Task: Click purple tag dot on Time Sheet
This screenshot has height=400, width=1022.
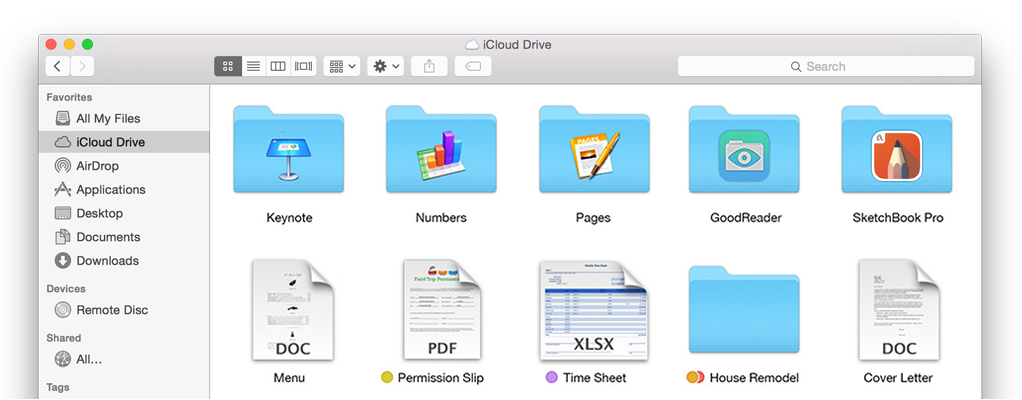Action: pos(552,377)
